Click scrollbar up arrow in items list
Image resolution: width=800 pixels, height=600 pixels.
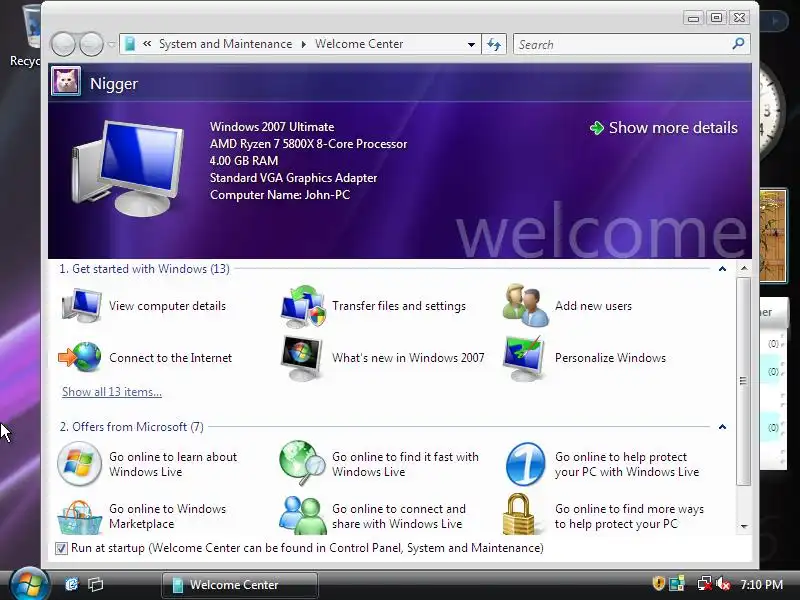pos(744,268)
